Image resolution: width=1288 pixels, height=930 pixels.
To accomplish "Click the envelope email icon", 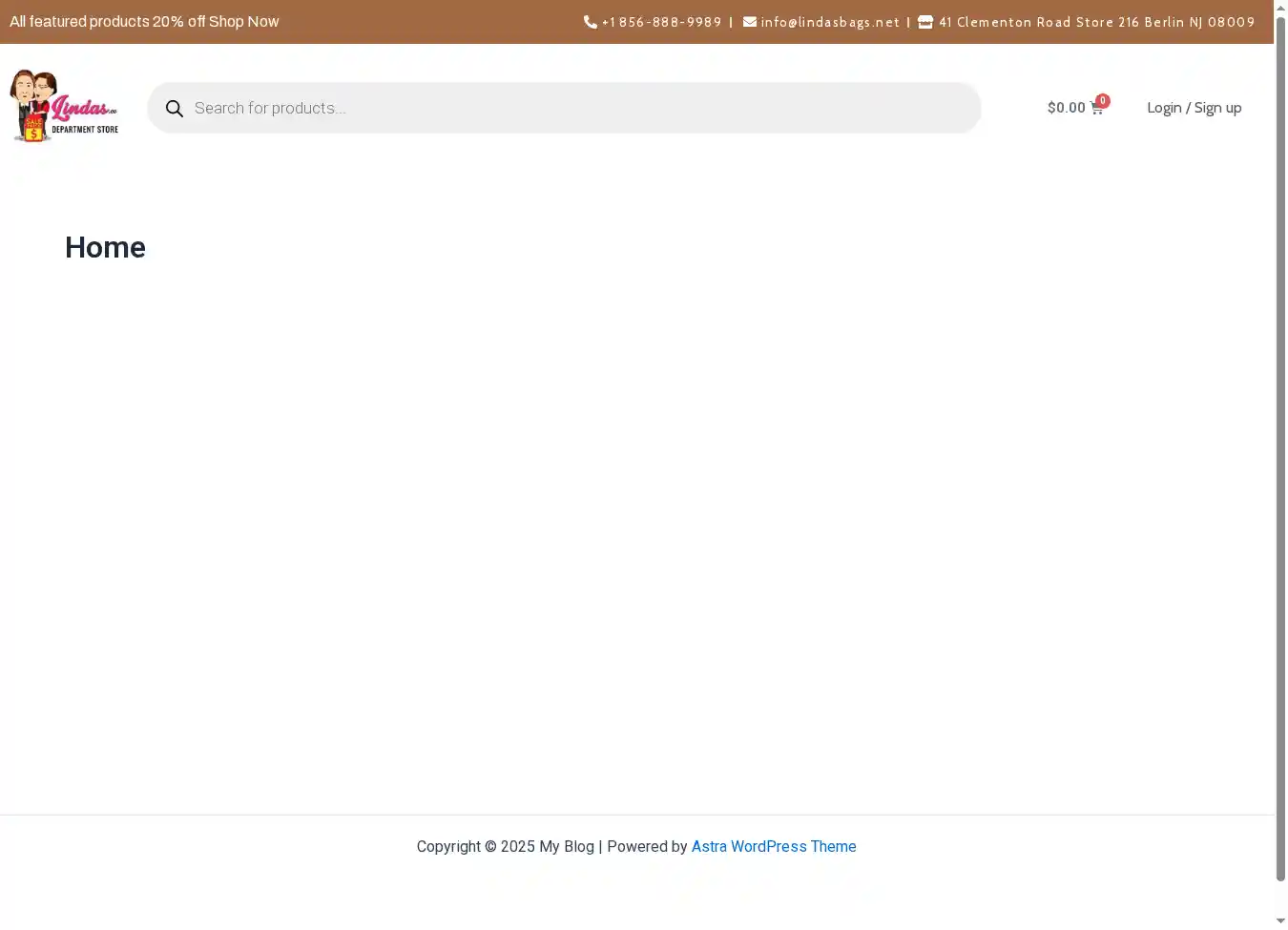I will 750,22.
